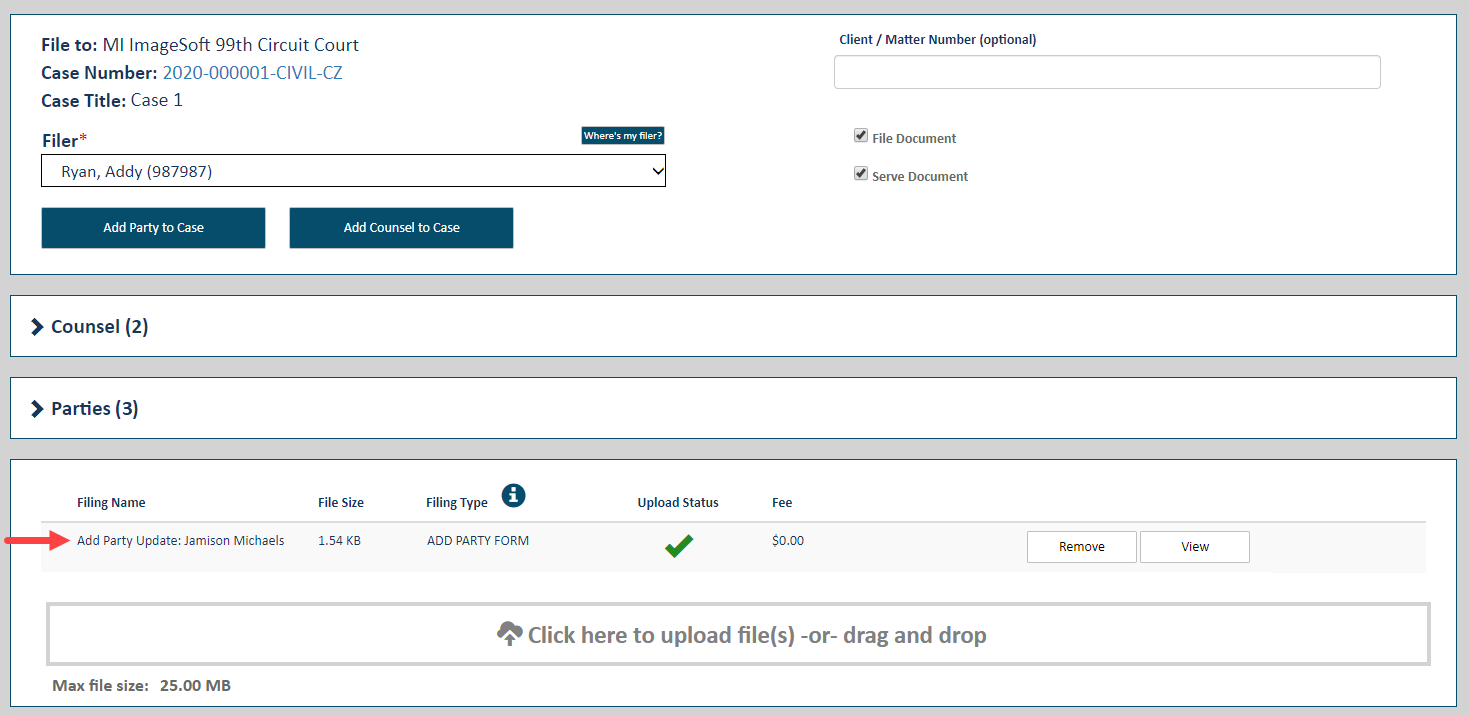The height and width of the screenshot is (716, 1469).
Task: Click the Where's my filer? button
Action: (x=623, y=136)
